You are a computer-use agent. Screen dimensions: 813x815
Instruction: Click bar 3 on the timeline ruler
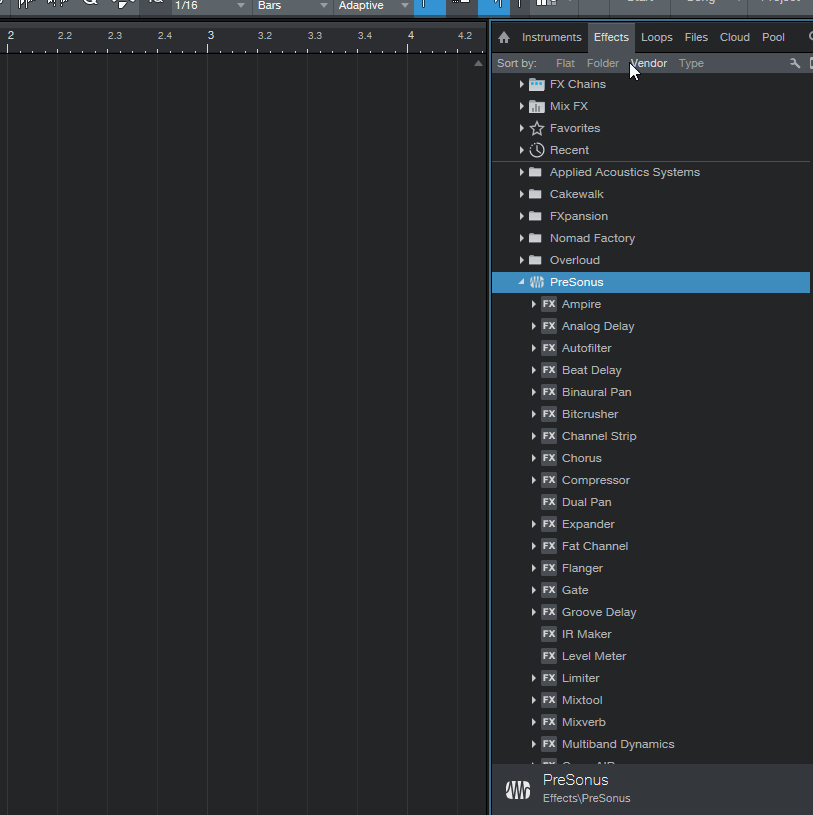[211, 35]
